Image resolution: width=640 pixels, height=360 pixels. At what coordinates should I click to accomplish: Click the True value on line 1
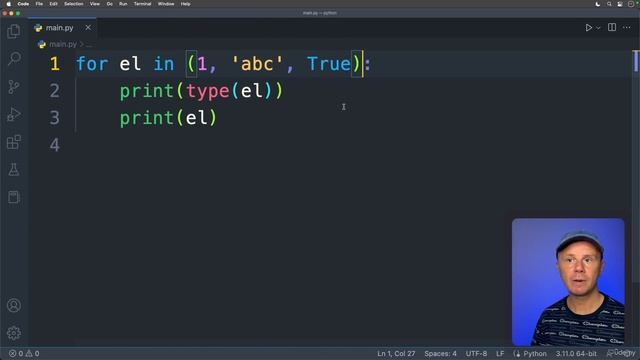pos(329,64)
